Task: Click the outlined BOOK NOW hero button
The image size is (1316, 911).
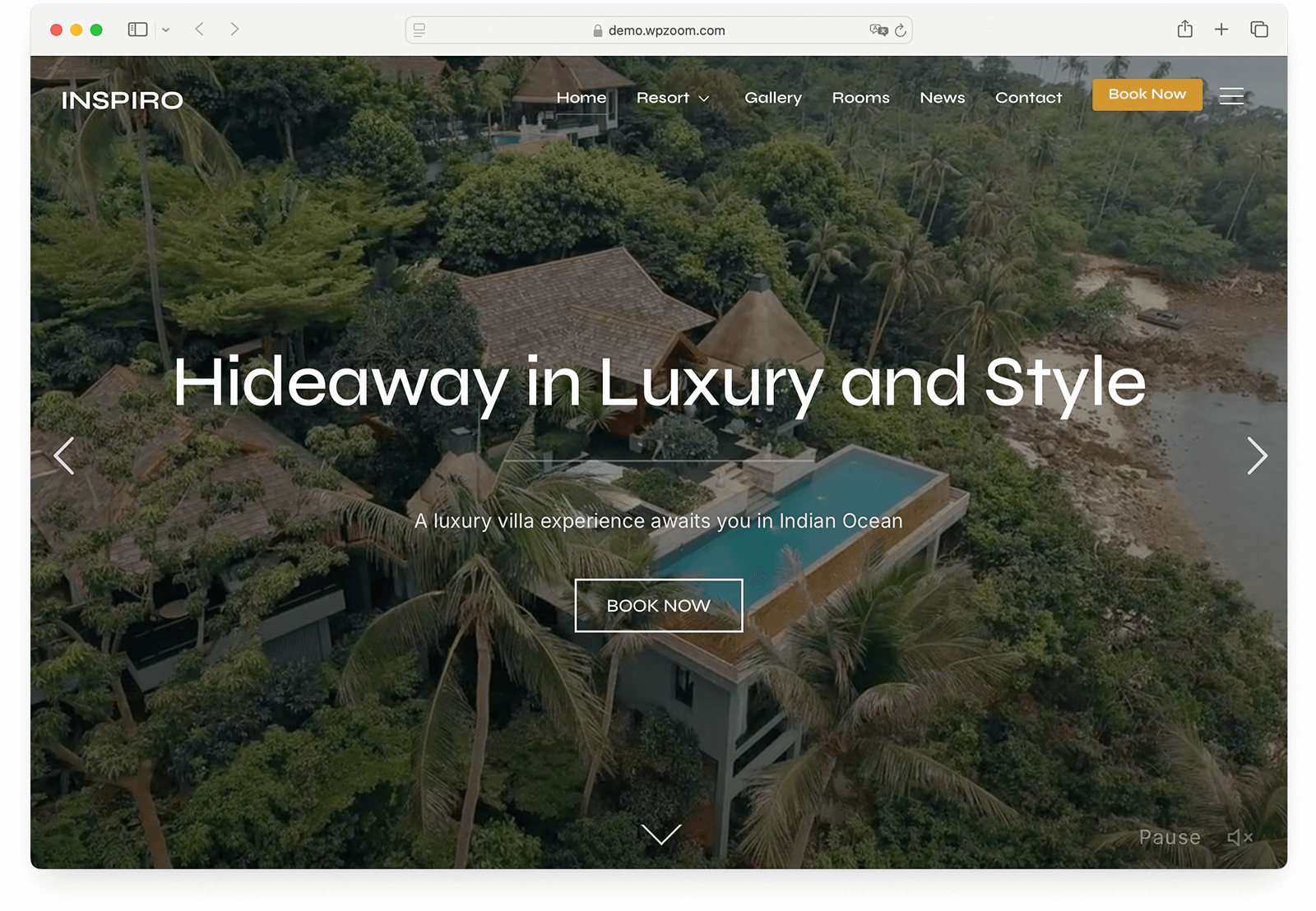Action: (658, 606)
